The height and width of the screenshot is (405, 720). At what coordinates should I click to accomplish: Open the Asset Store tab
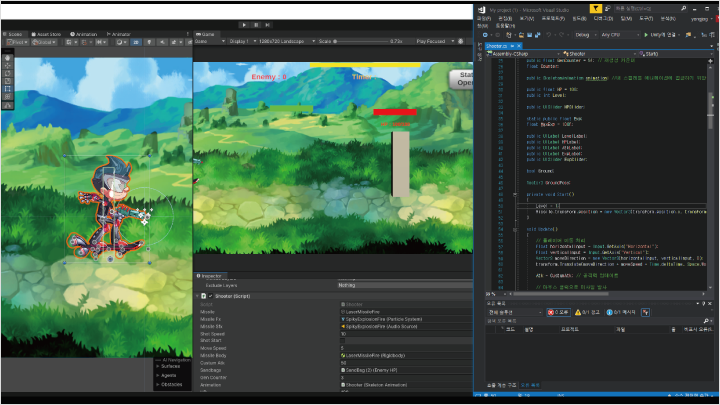coord(46,34)
